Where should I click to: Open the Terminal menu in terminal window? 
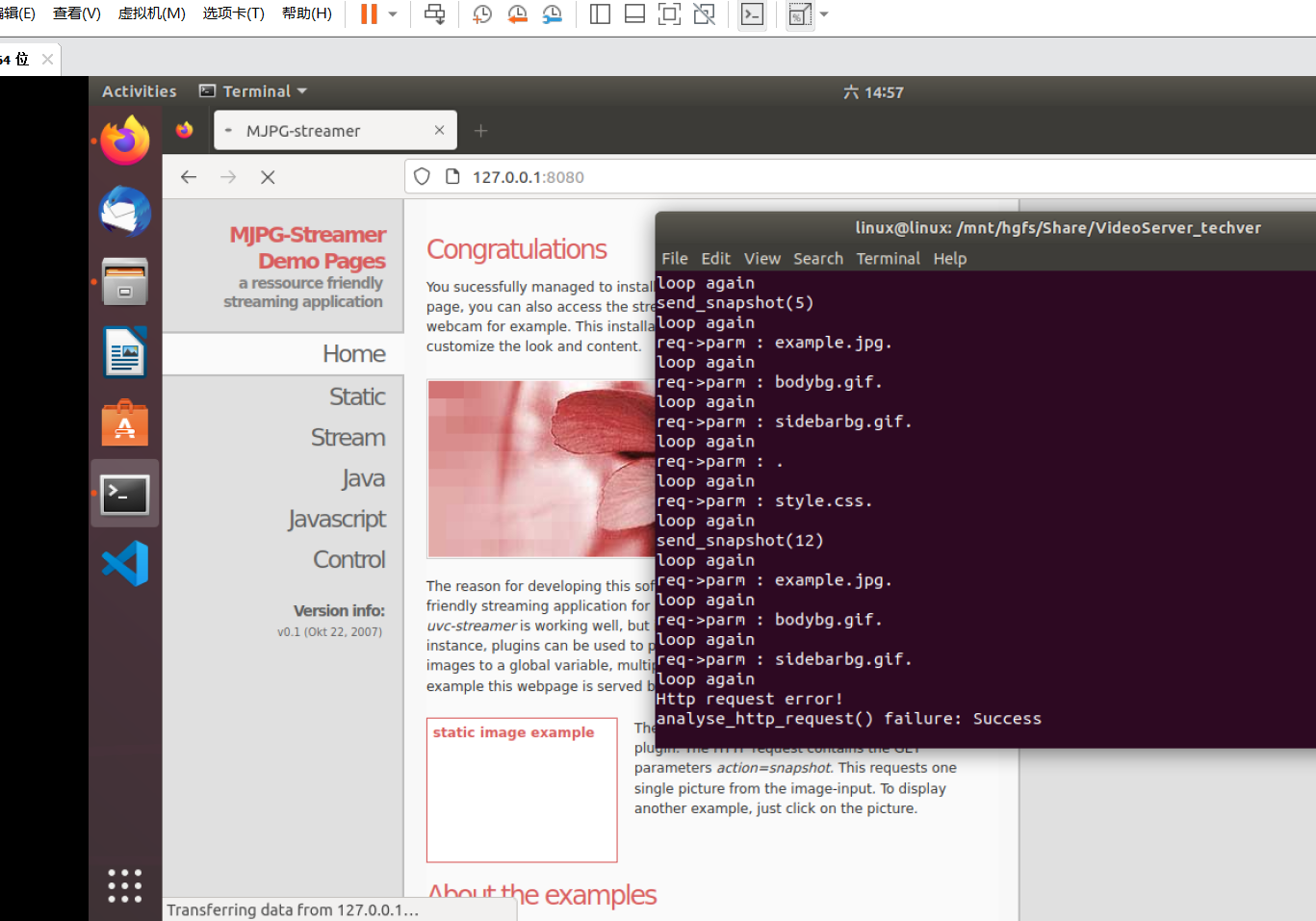tap(889, 259)
